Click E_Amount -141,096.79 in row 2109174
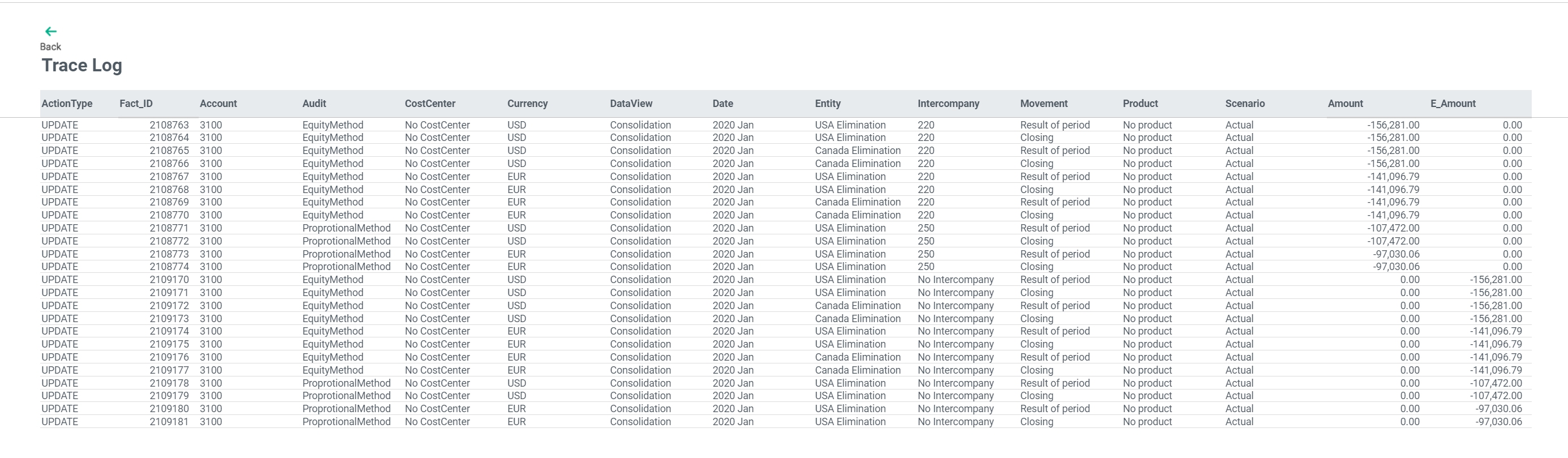Screen dimensions: 1568x458 (x=1496, y=331)
